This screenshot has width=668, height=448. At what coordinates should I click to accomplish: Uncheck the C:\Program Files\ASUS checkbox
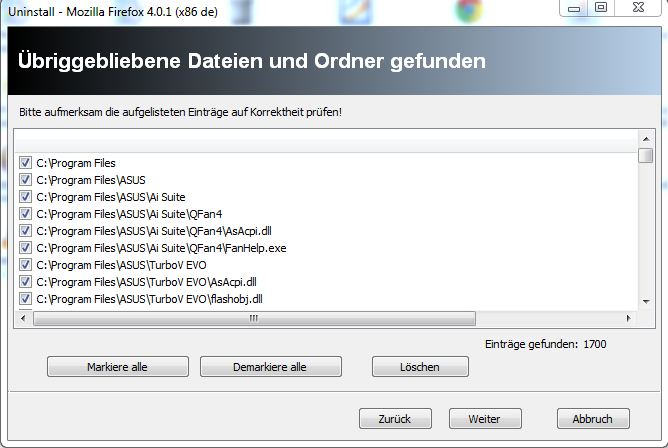coord(25,180)
